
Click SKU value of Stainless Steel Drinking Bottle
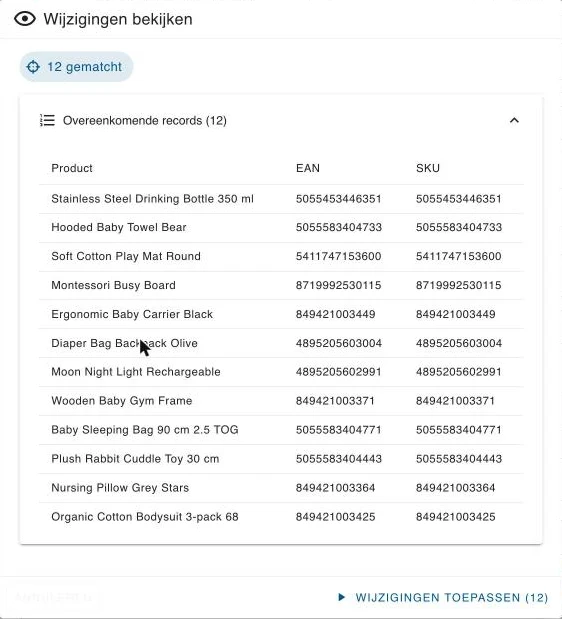pyautogui.click(x=459, y=199)
